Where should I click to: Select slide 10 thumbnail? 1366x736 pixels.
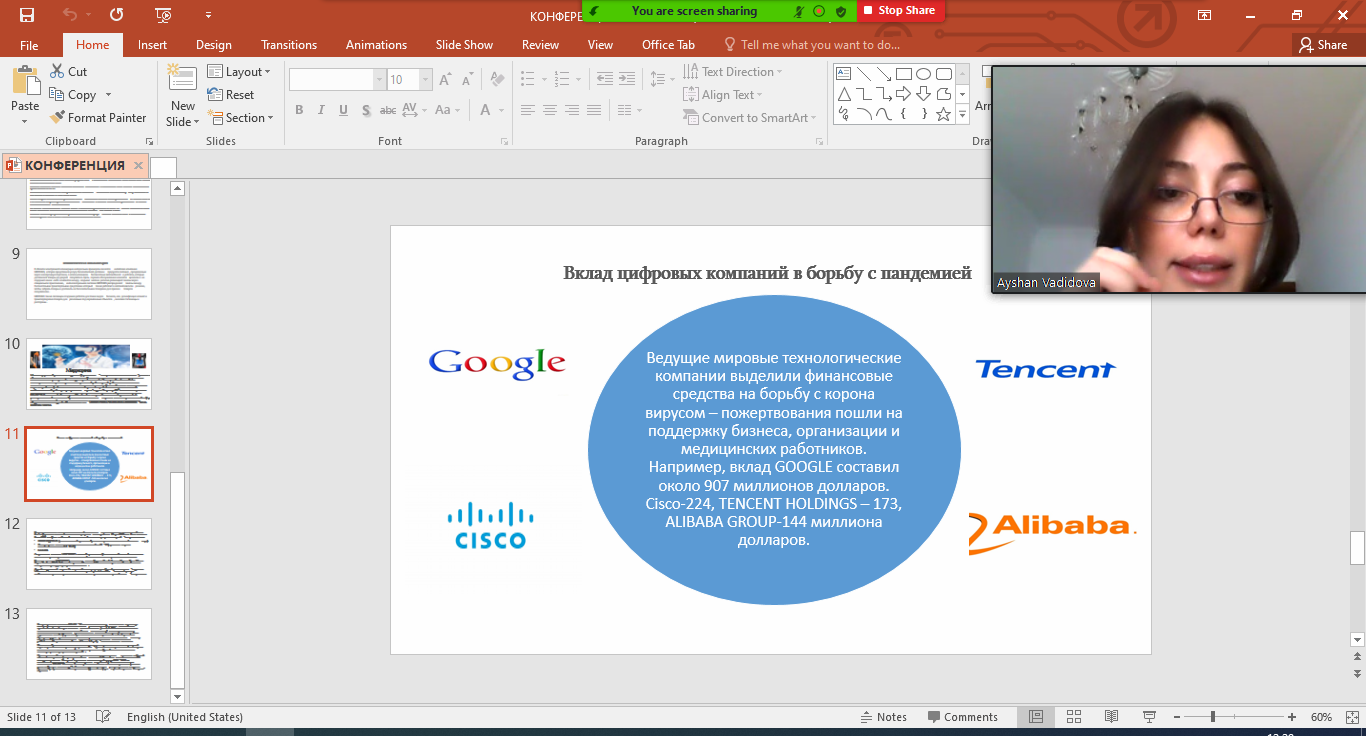pos(89,373)
